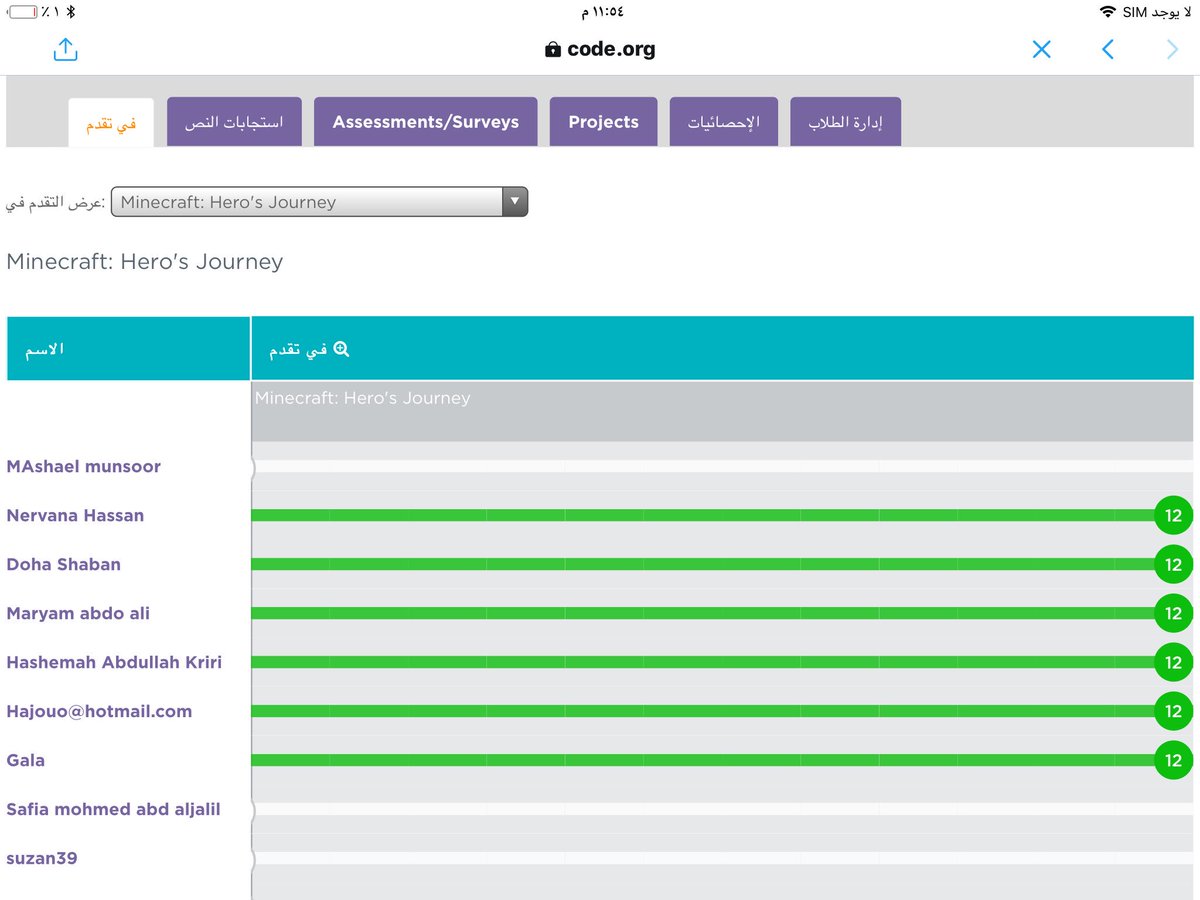Image resolution: width=1200 pixels, height=900 pixels.
Task: Open the Projects tab
Action: point(603,122)
